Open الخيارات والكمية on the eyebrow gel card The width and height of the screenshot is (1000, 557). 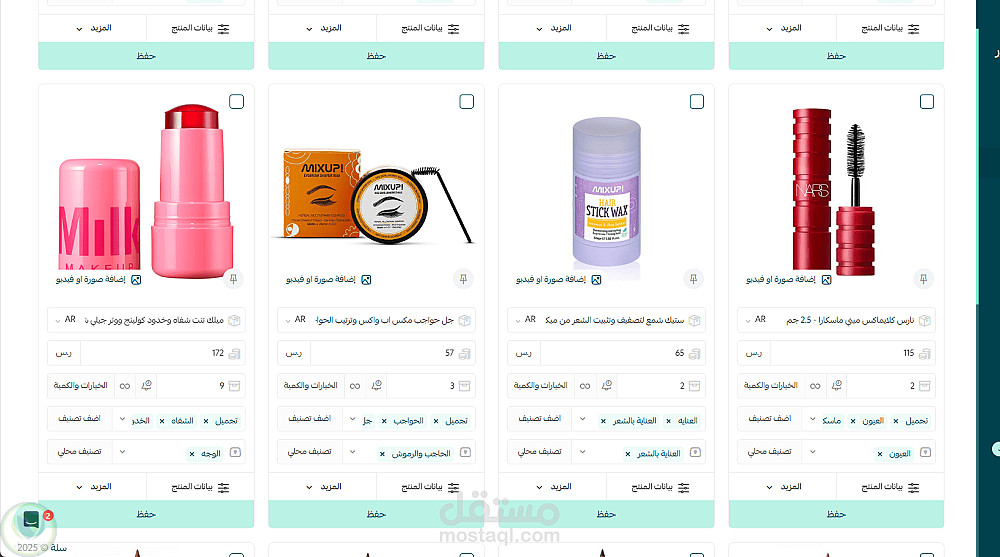pos(311,385)
